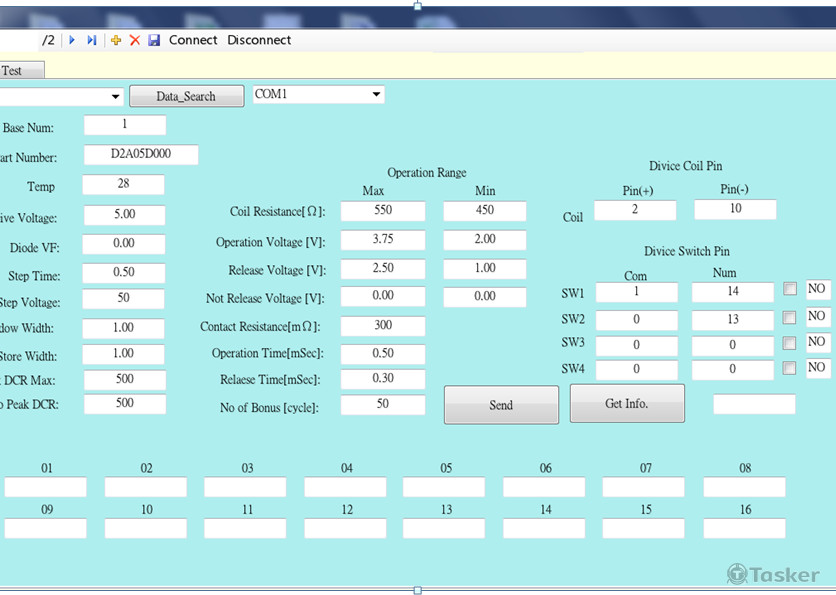Click the Part Number field D2A05D000

click(141, 155)
